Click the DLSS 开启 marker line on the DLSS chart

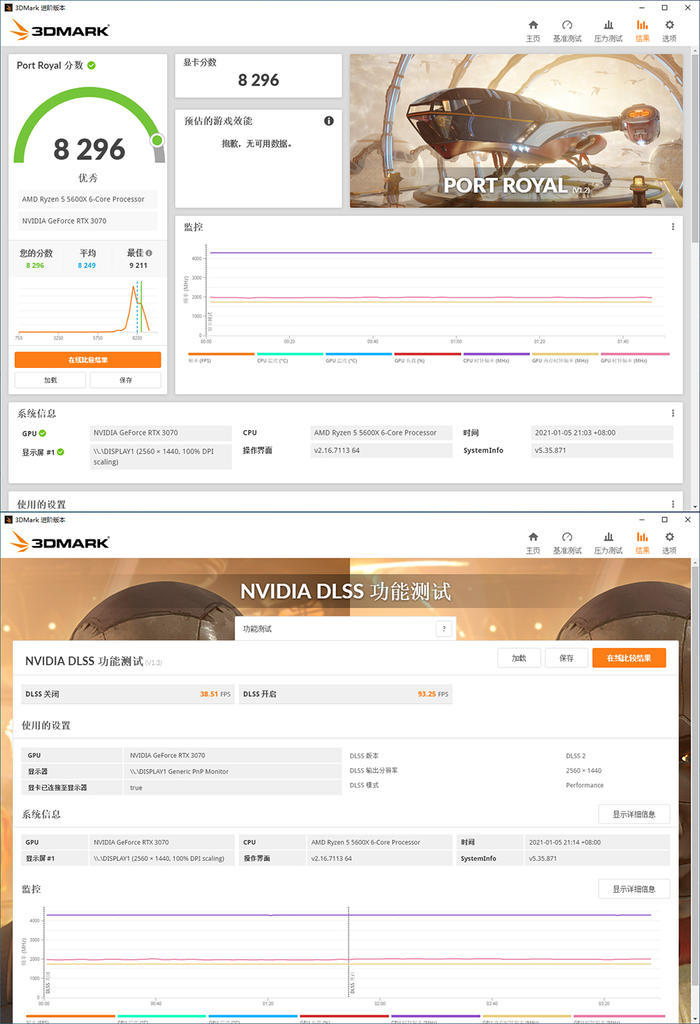pyautogui.click(x=348, y=952)
